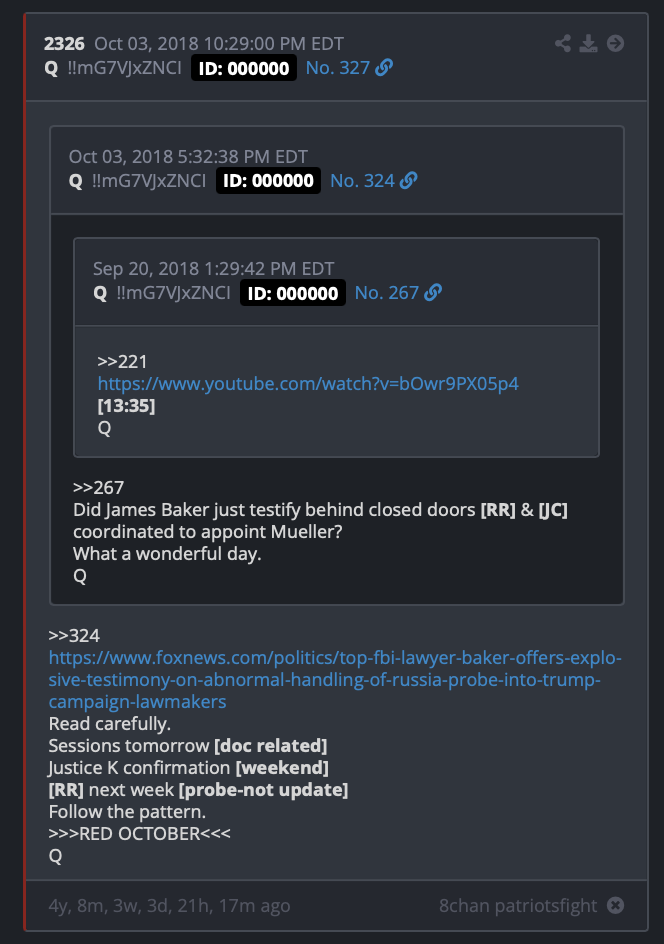Click the >>221 reply reference
Image resolution: width=664 pixels, height=944 pixels.
(x=122, y=361)
